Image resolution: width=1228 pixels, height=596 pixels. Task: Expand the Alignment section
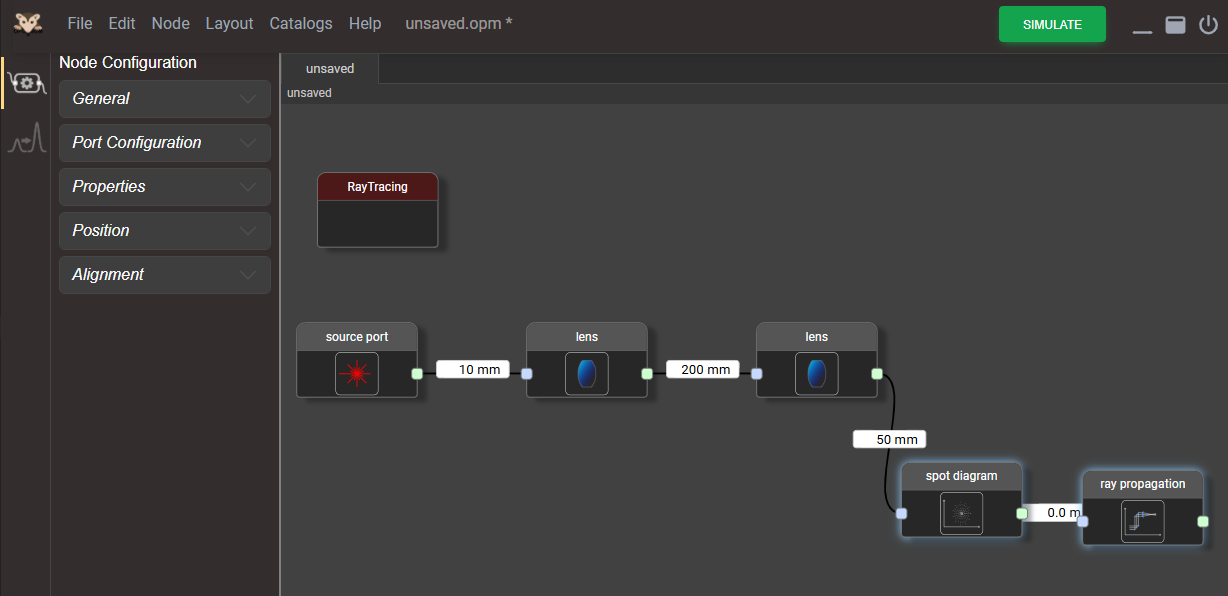(165, 275)
